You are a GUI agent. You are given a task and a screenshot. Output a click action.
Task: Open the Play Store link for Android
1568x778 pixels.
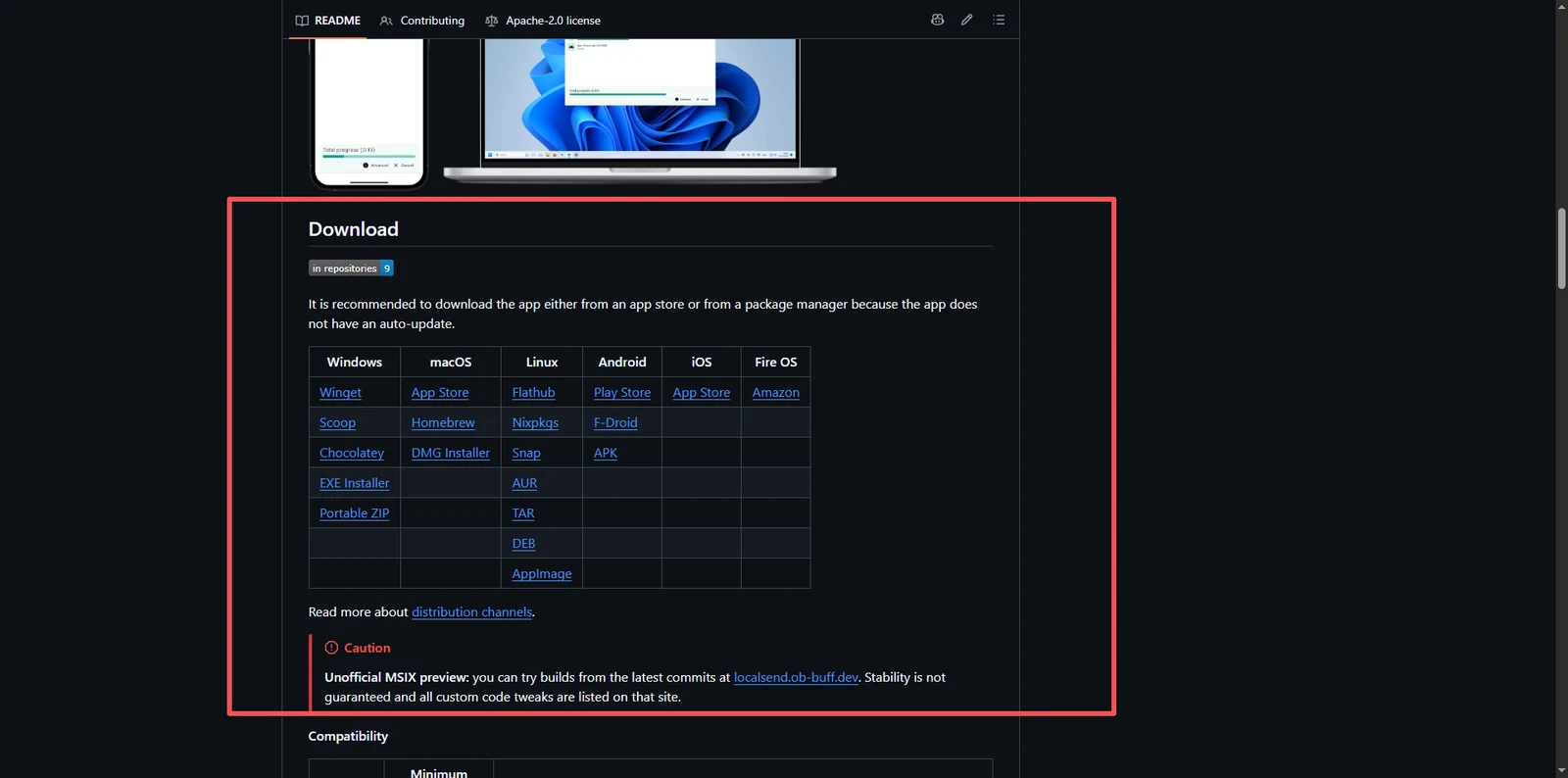[x=622, y=393]
